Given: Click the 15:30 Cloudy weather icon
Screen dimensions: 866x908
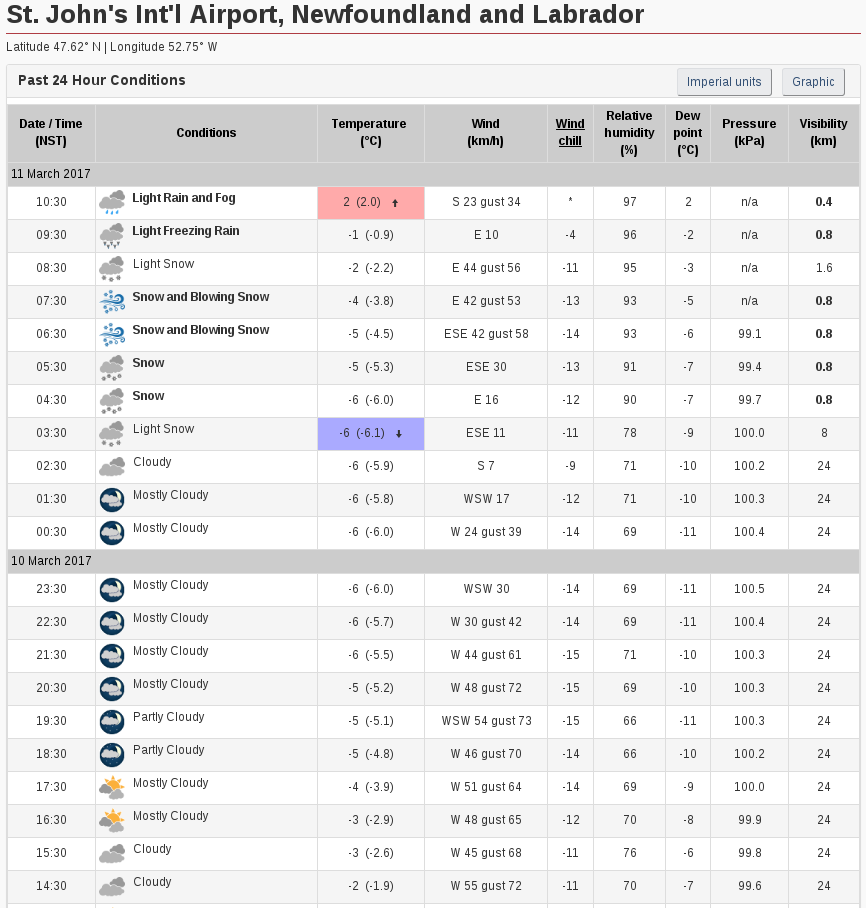Looking at the screenshot, I should 112,854.
